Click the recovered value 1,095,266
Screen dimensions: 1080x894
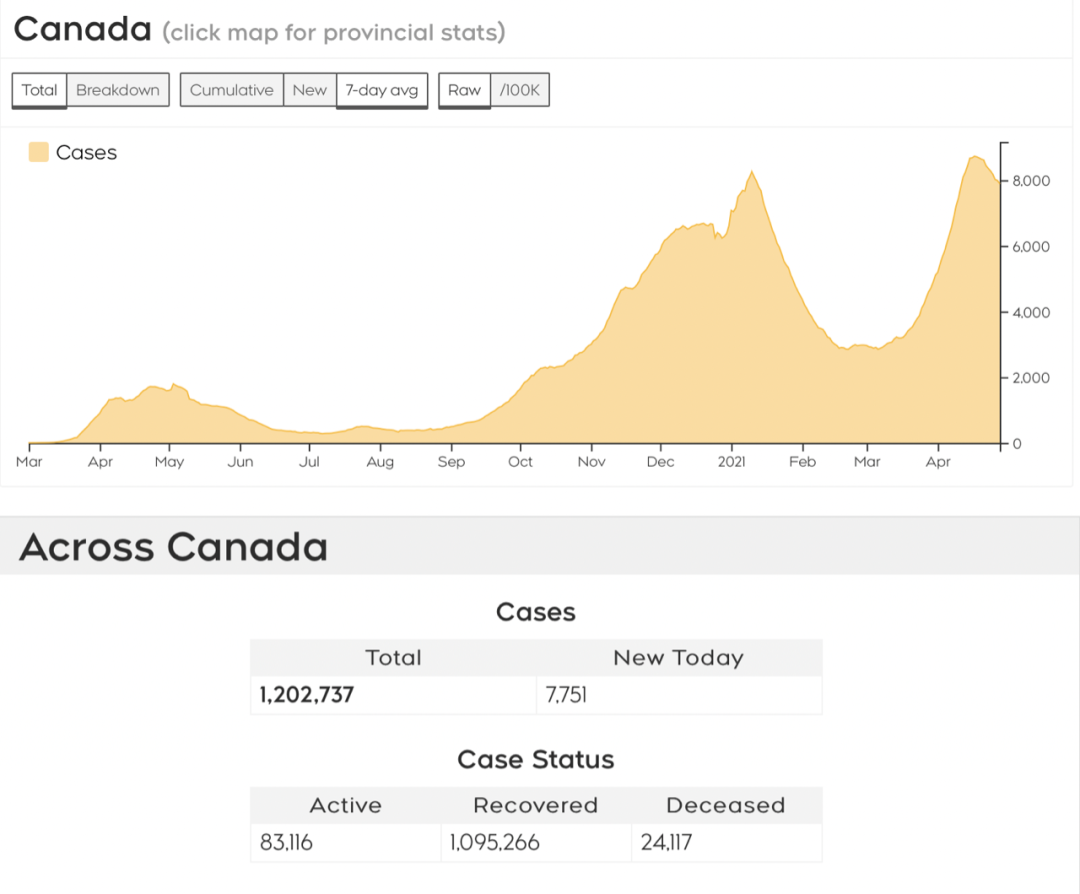click(495, 842)
